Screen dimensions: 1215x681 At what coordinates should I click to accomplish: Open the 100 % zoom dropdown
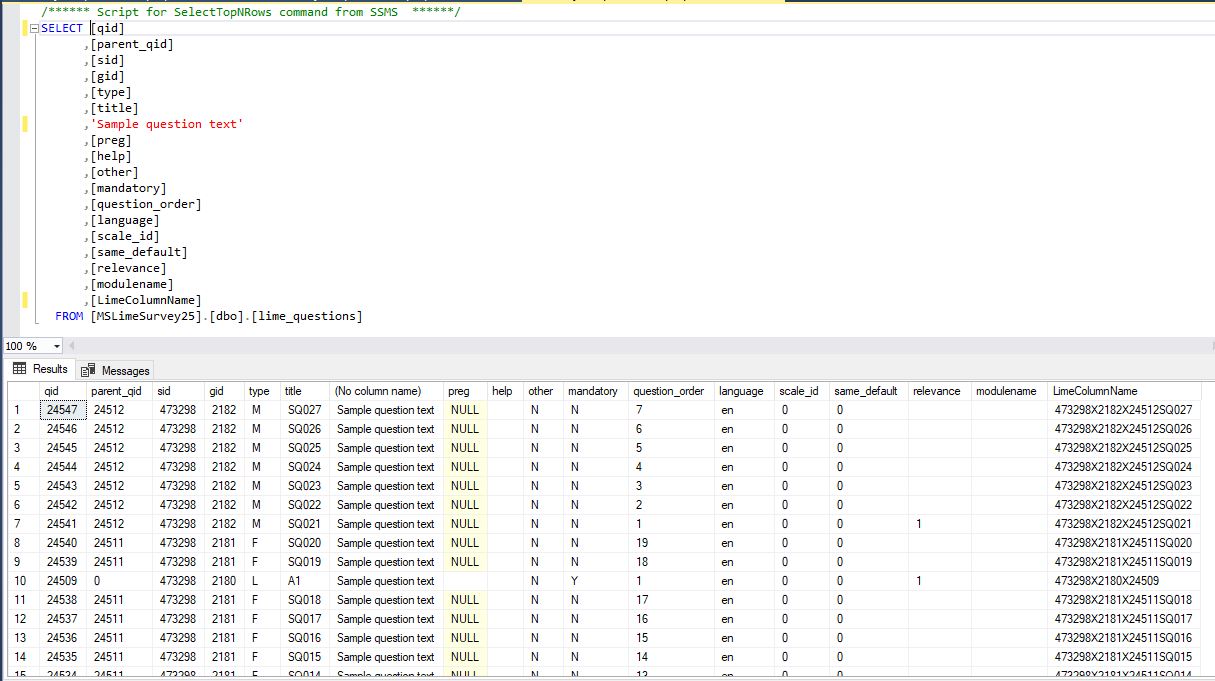[x=55, y=346]
